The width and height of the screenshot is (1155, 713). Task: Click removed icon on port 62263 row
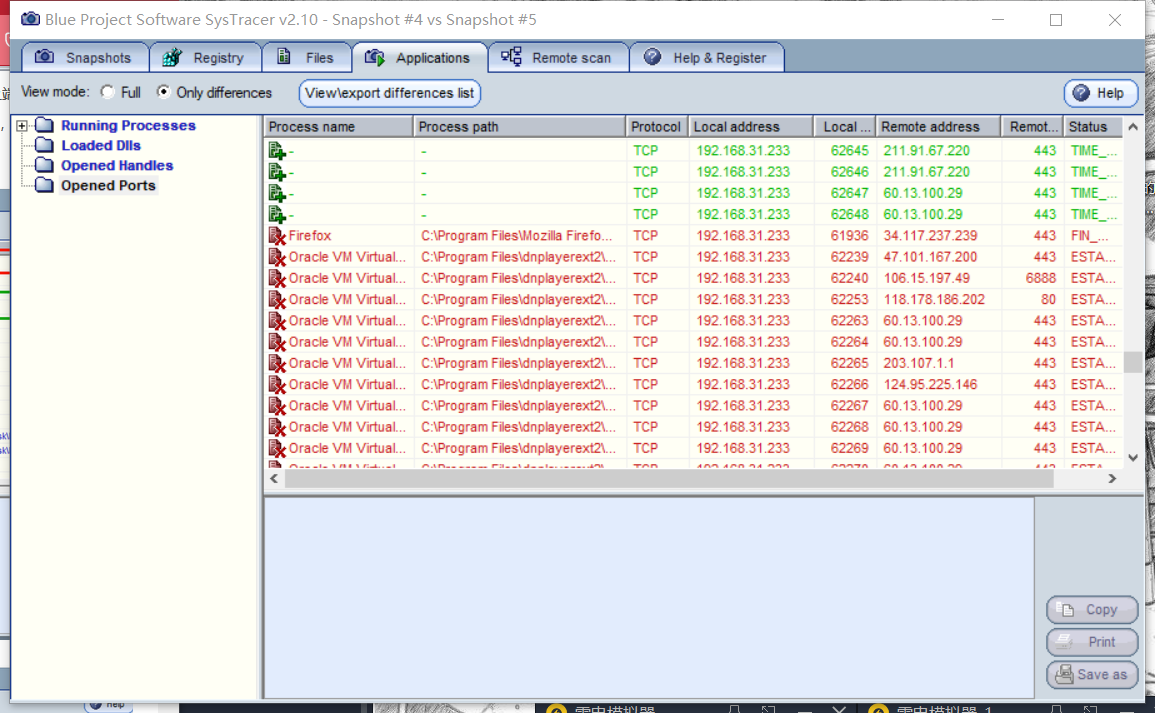tap(277, 321)
